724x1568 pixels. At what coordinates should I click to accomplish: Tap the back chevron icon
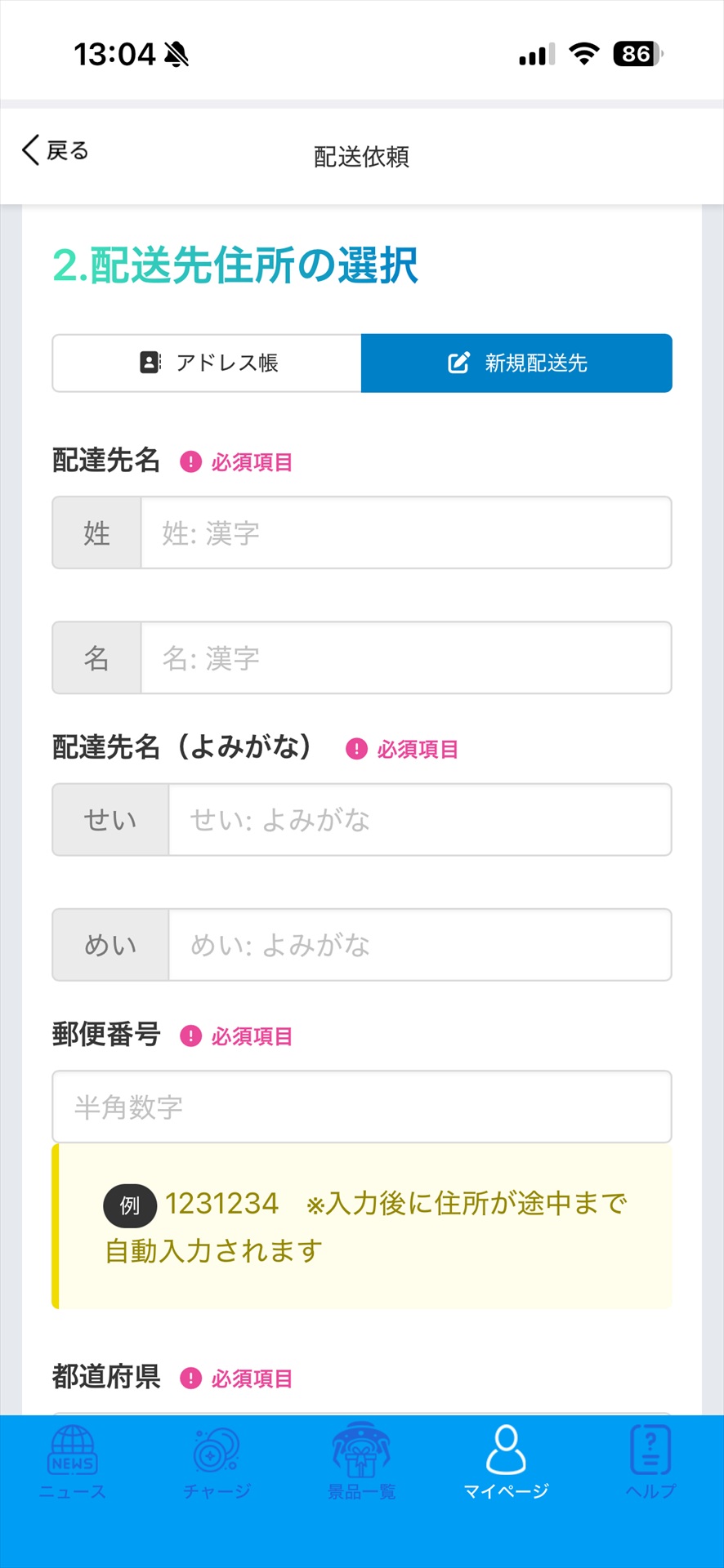click(31, 150)
